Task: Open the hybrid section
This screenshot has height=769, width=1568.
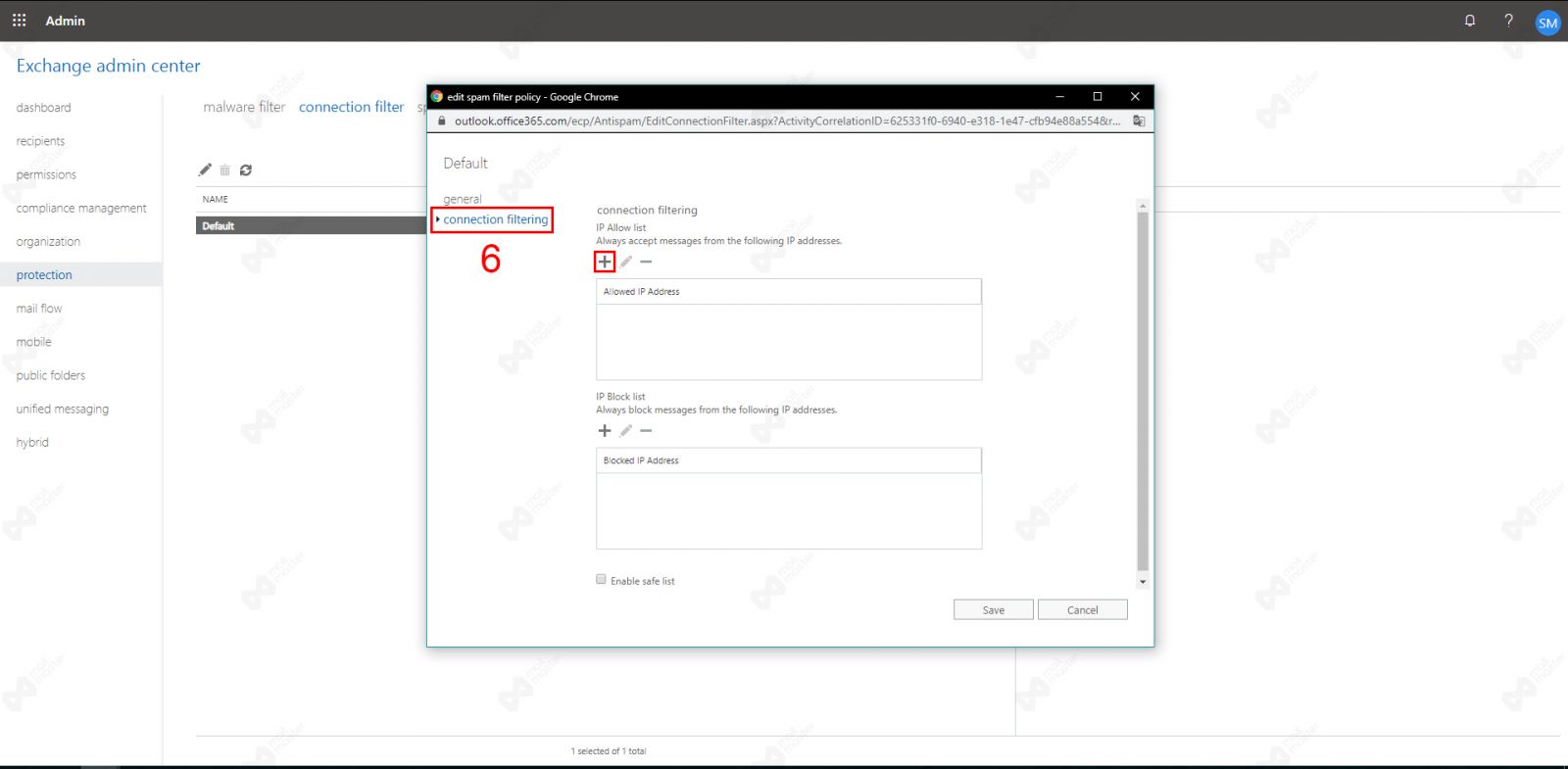Action: 32,443
